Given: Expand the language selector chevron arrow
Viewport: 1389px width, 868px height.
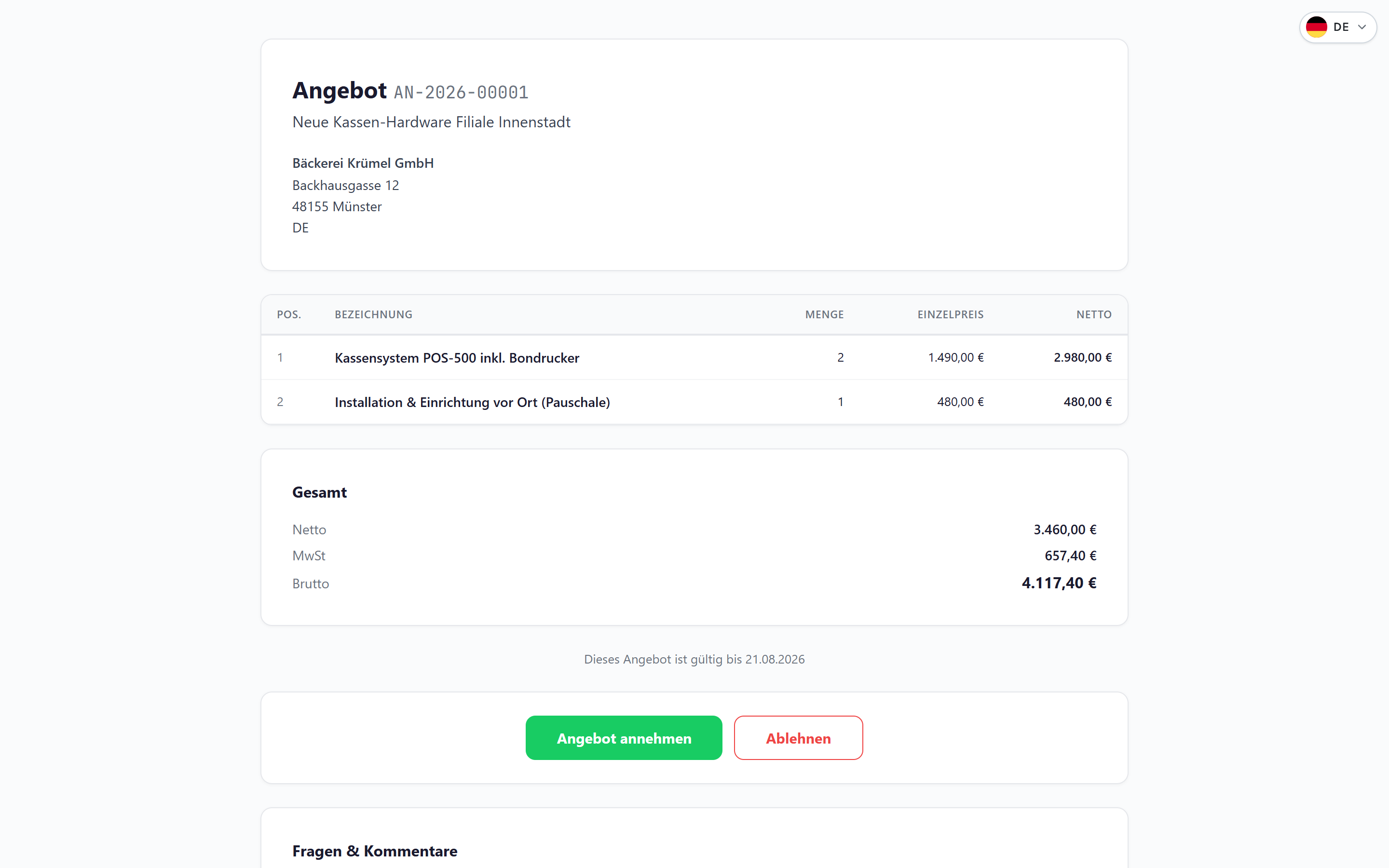Looking at the screenshot, I should click(x=1362, y=27).
